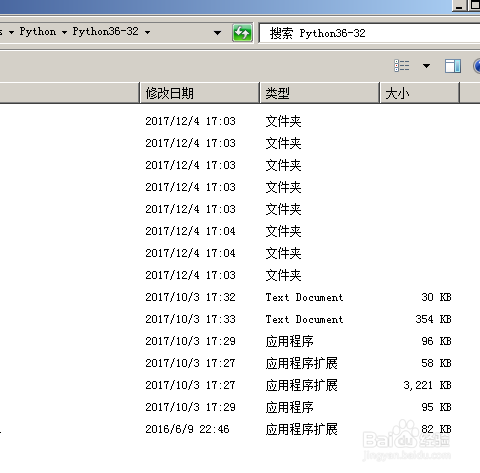Sort by the 大小 column header
The height and width of the screenshot is (473, 480).
[420, 93]
